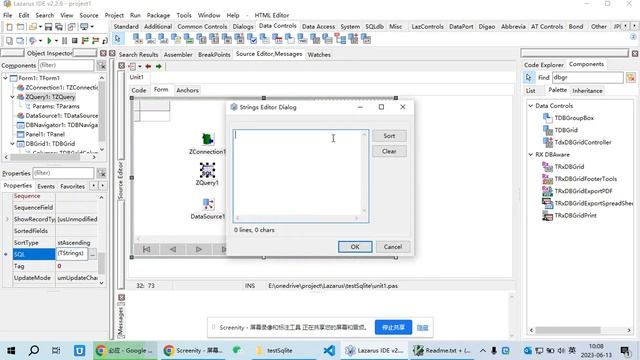Viewport: 640px width, 360px height.
Task: Select the ZConnection1 component on form
Action: [207, 139]
